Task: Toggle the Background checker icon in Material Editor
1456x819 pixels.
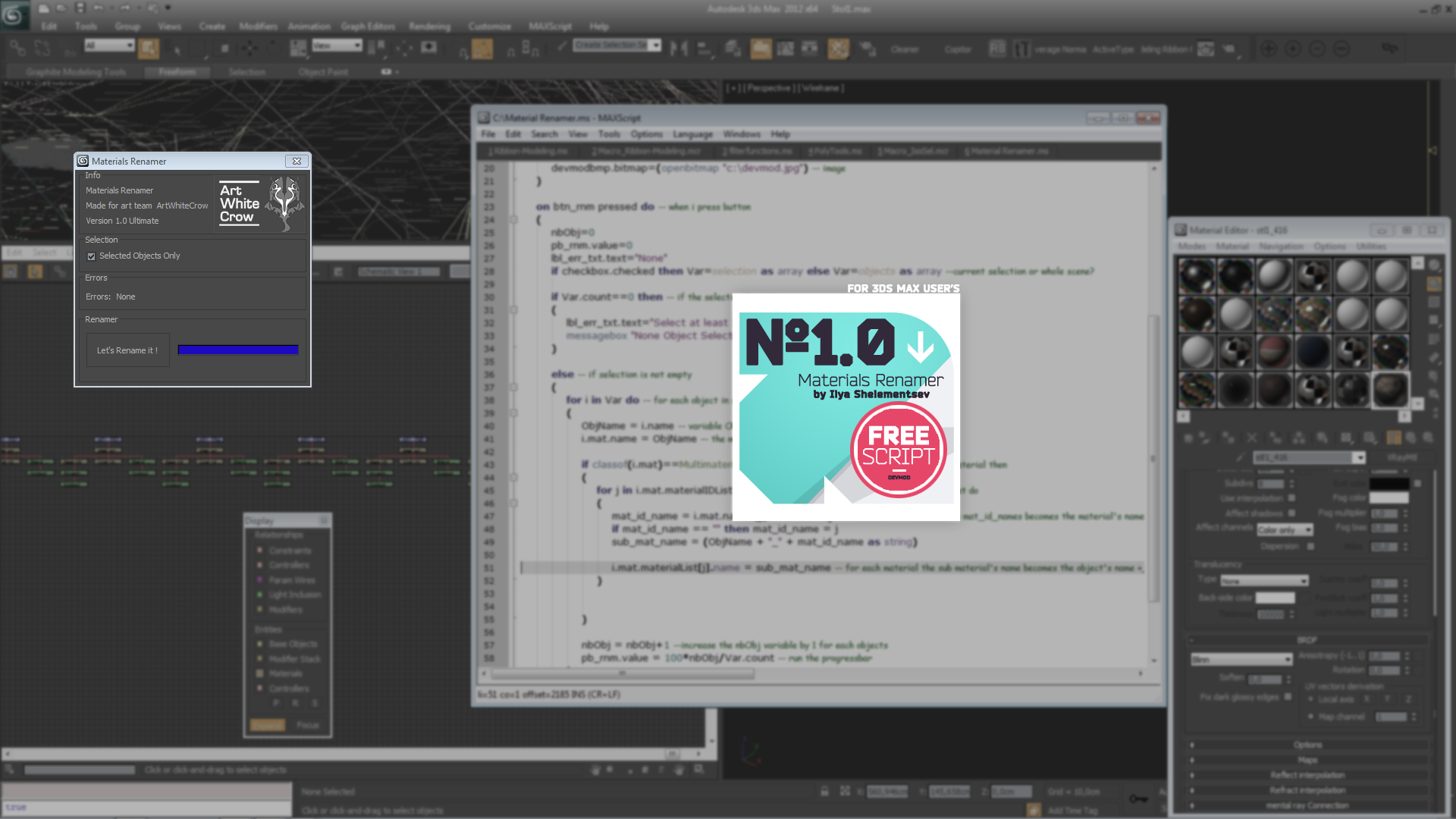Action: point(1434,302)
